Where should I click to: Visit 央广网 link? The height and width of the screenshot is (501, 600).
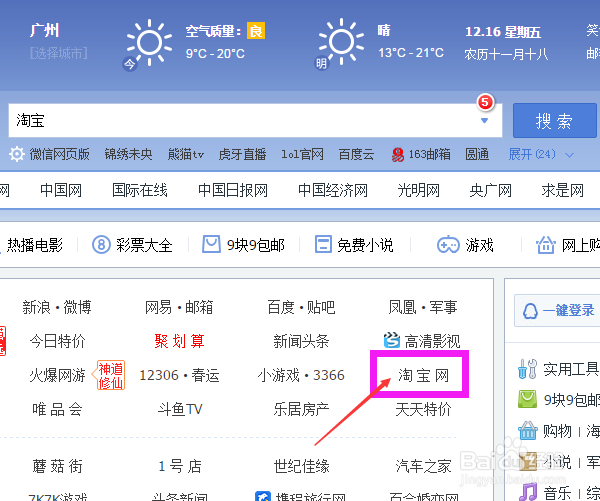point(491,190)
